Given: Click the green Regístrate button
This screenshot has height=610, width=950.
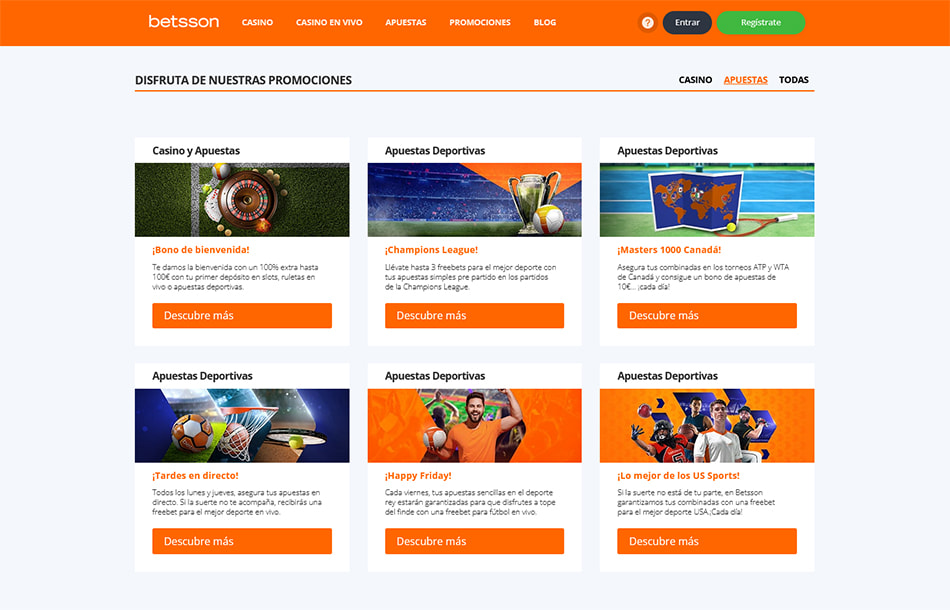Looking at the screenshot, I should point(761,22).
